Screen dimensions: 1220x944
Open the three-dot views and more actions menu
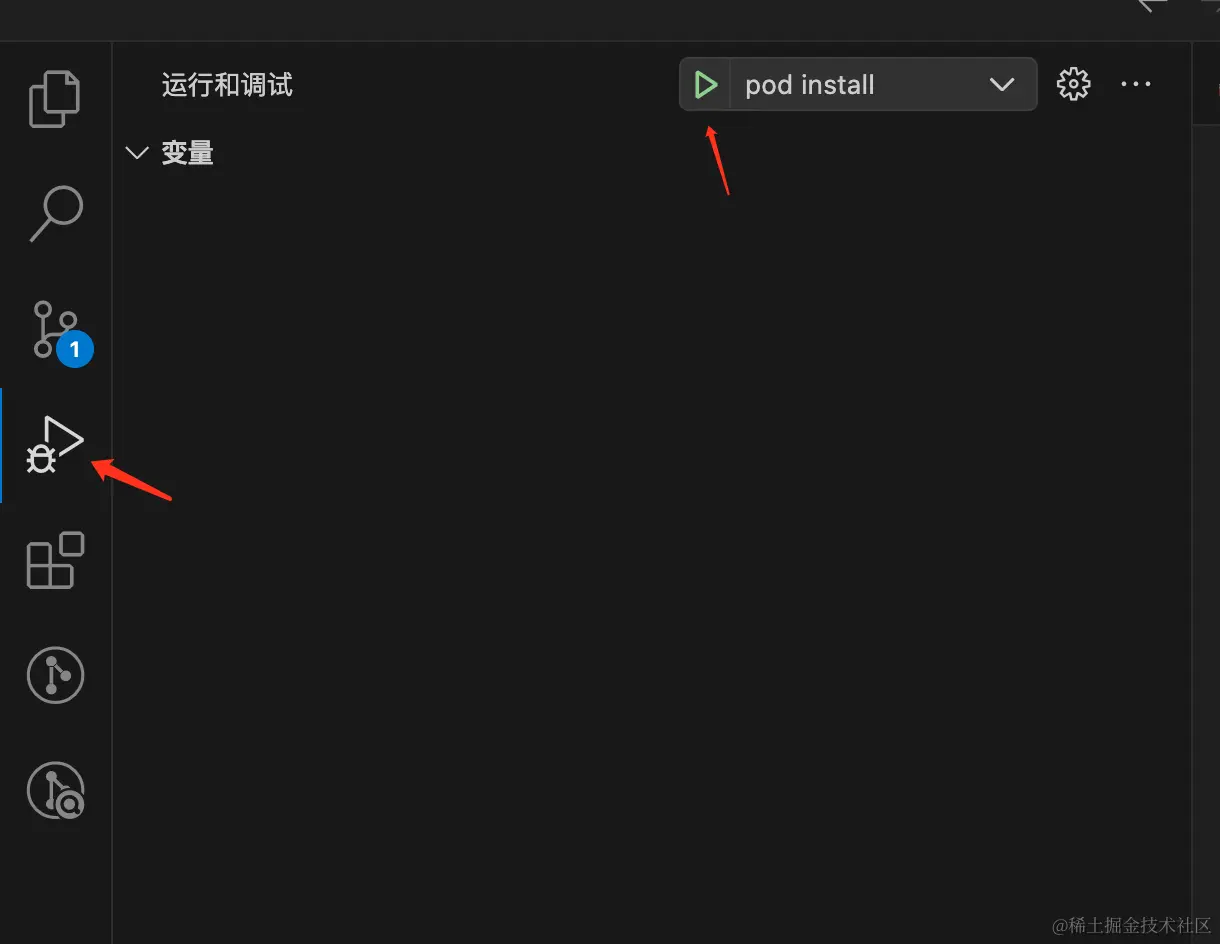point(1136,85)
